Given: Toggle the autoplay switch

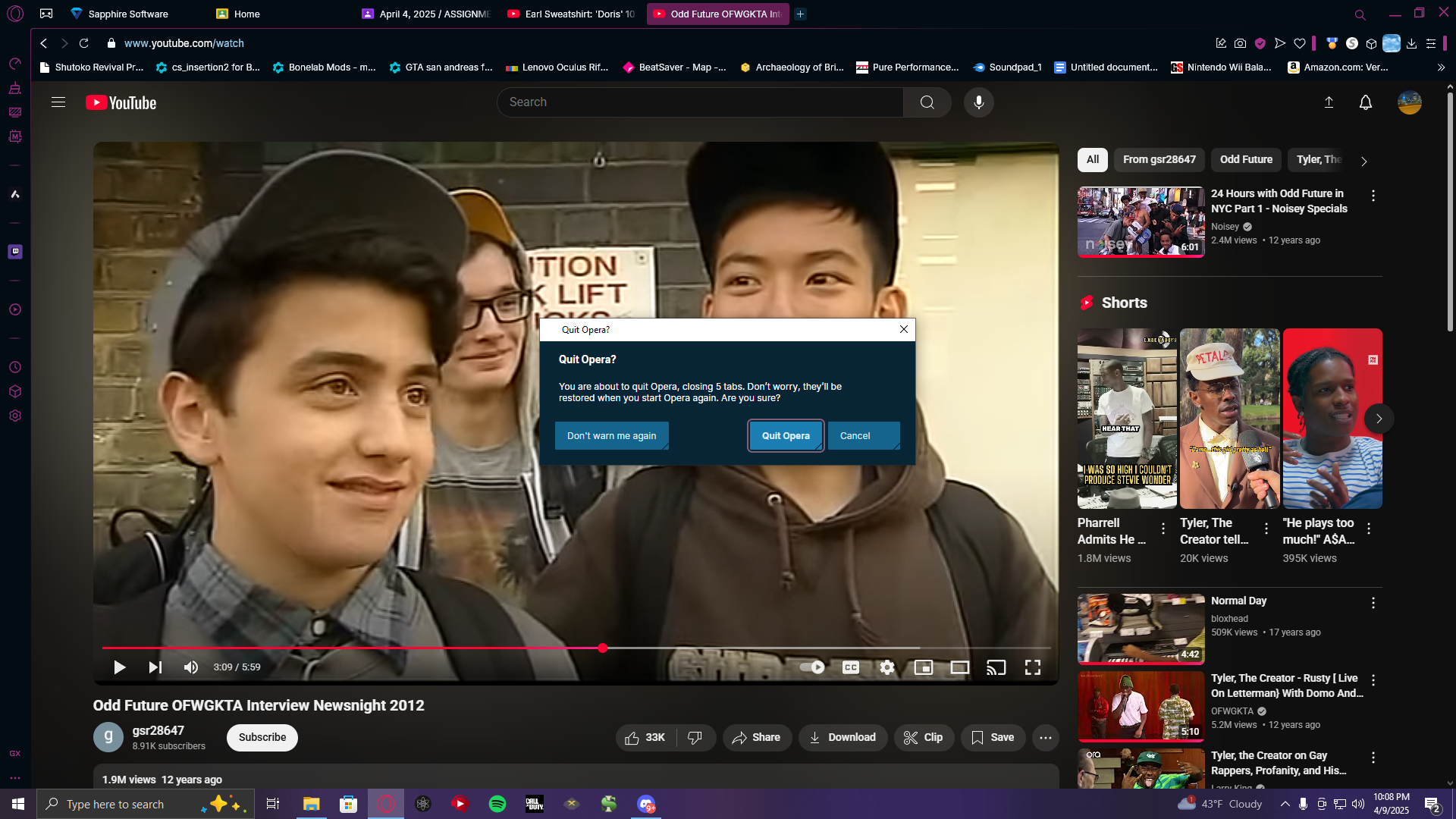Looking at the screenshot, I should coord(812,667).
